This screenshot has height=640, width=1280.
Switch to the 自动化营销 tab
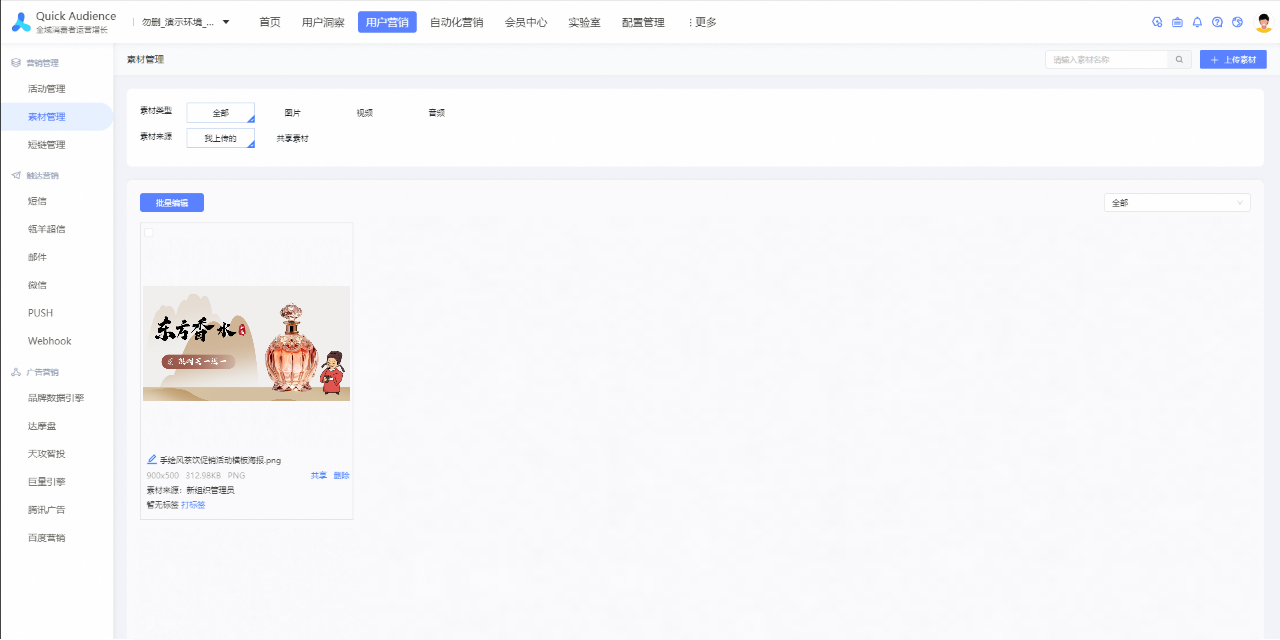click(455, 21)
